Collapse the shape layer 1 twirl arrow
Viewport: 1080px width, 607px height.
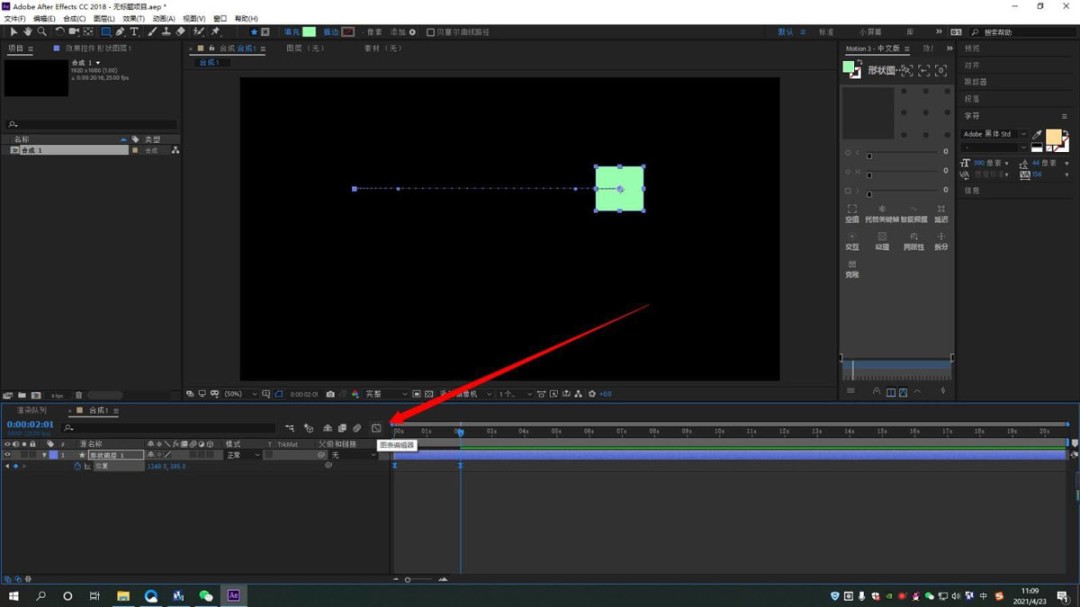pos(44,455)
